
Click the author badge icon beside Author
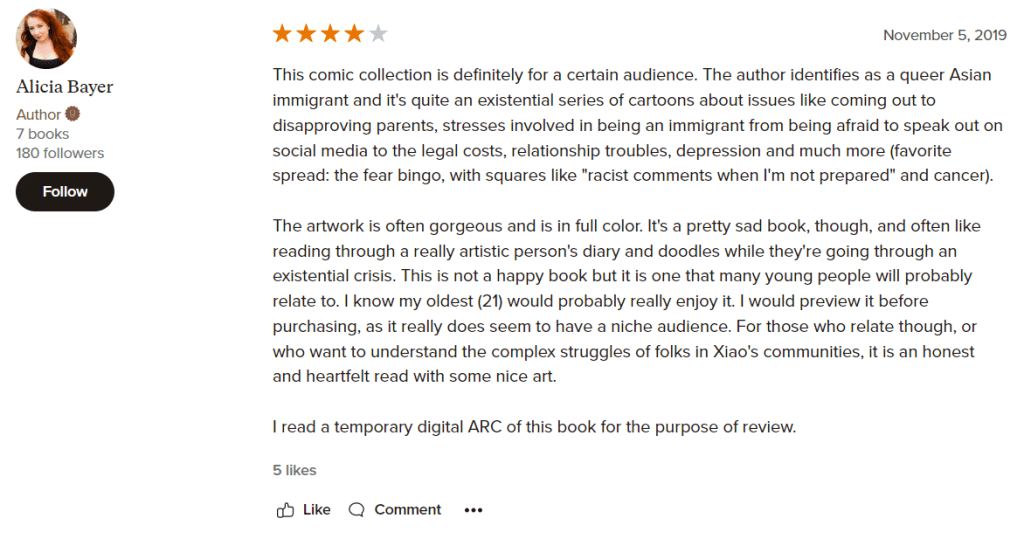73,115
